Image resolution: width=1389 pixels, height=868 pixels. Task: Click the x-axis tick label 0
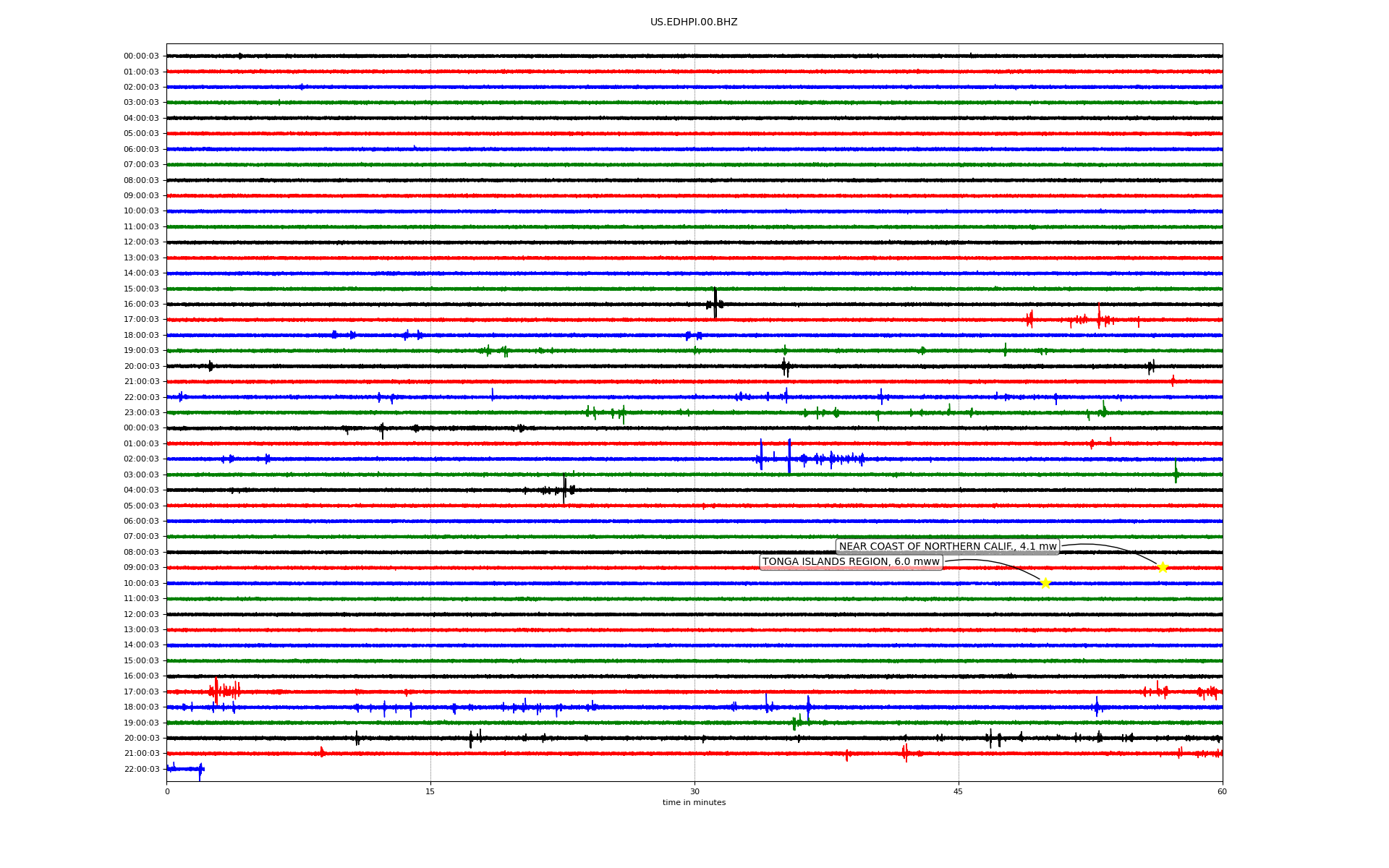[167, 791]
